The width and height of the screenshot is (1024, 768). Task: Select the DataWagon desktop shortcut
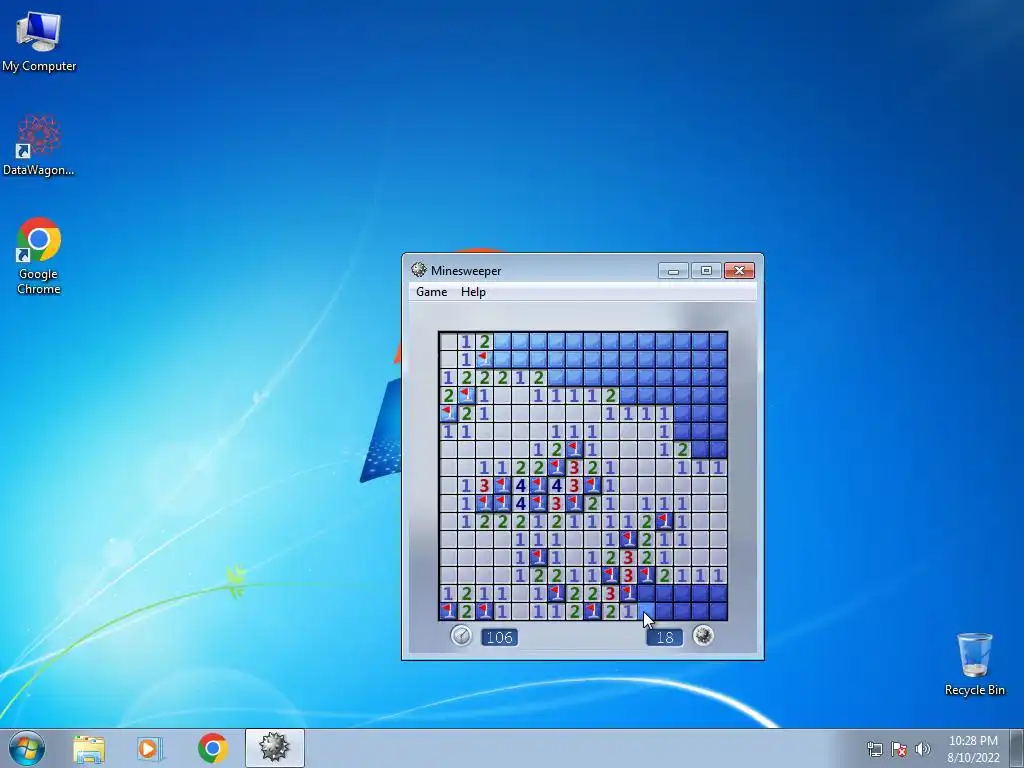[x=39, y=145]
